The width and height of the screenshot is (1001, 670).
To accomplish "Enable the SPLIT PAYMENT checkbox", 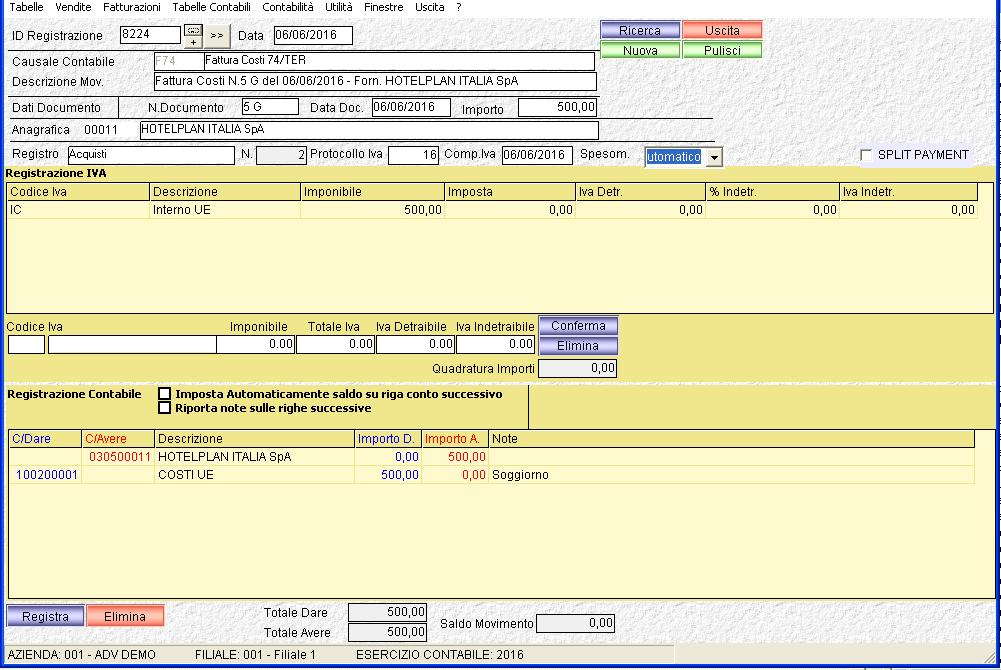I will click(866, 155).
